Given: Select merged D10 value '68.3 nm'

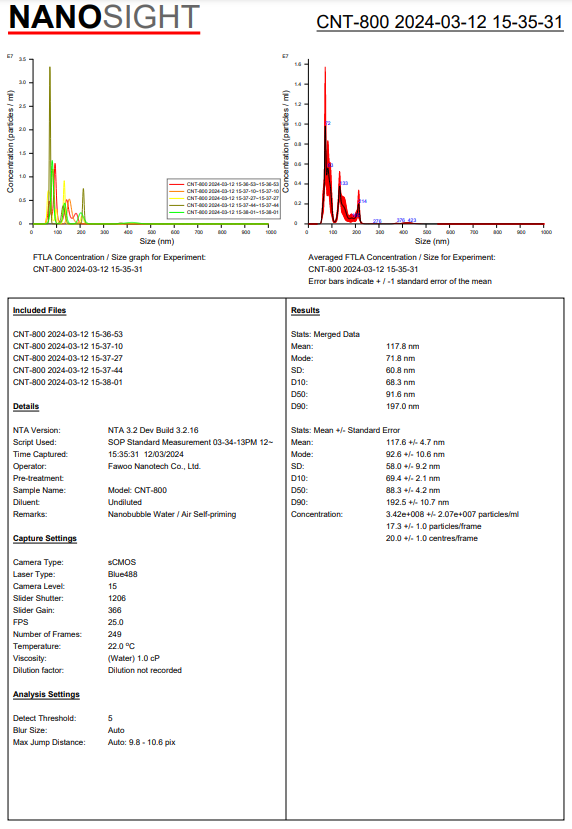Looking at the screenshot, I should pyautogui.click(x=401, y=382).
